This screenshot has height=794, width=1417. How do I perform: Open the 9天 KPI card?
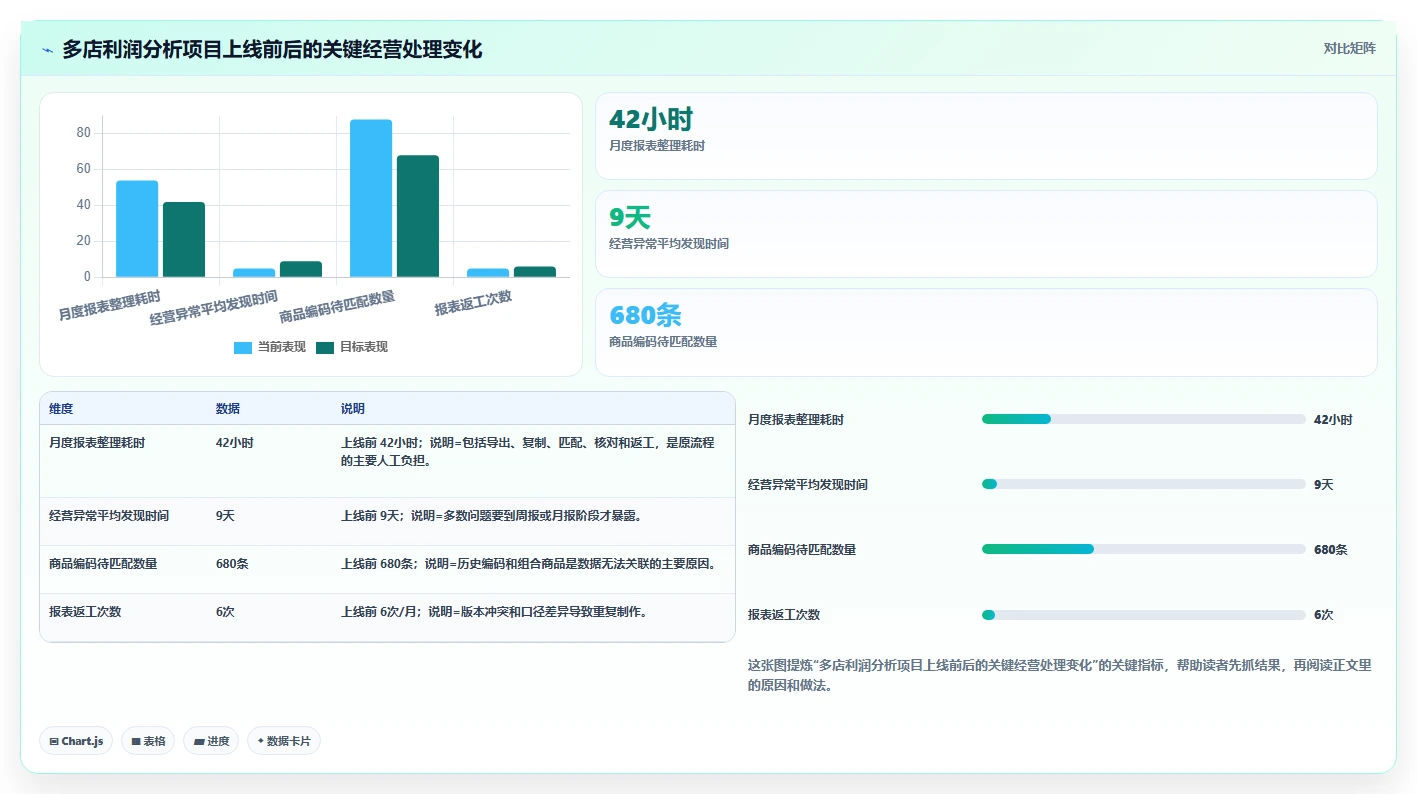click(986, 234)
